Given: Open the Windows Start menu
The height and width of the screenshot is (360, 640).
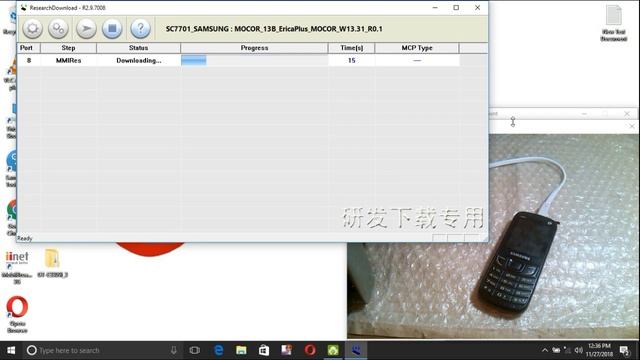Looking at the screenshot, I should point(11,350).
